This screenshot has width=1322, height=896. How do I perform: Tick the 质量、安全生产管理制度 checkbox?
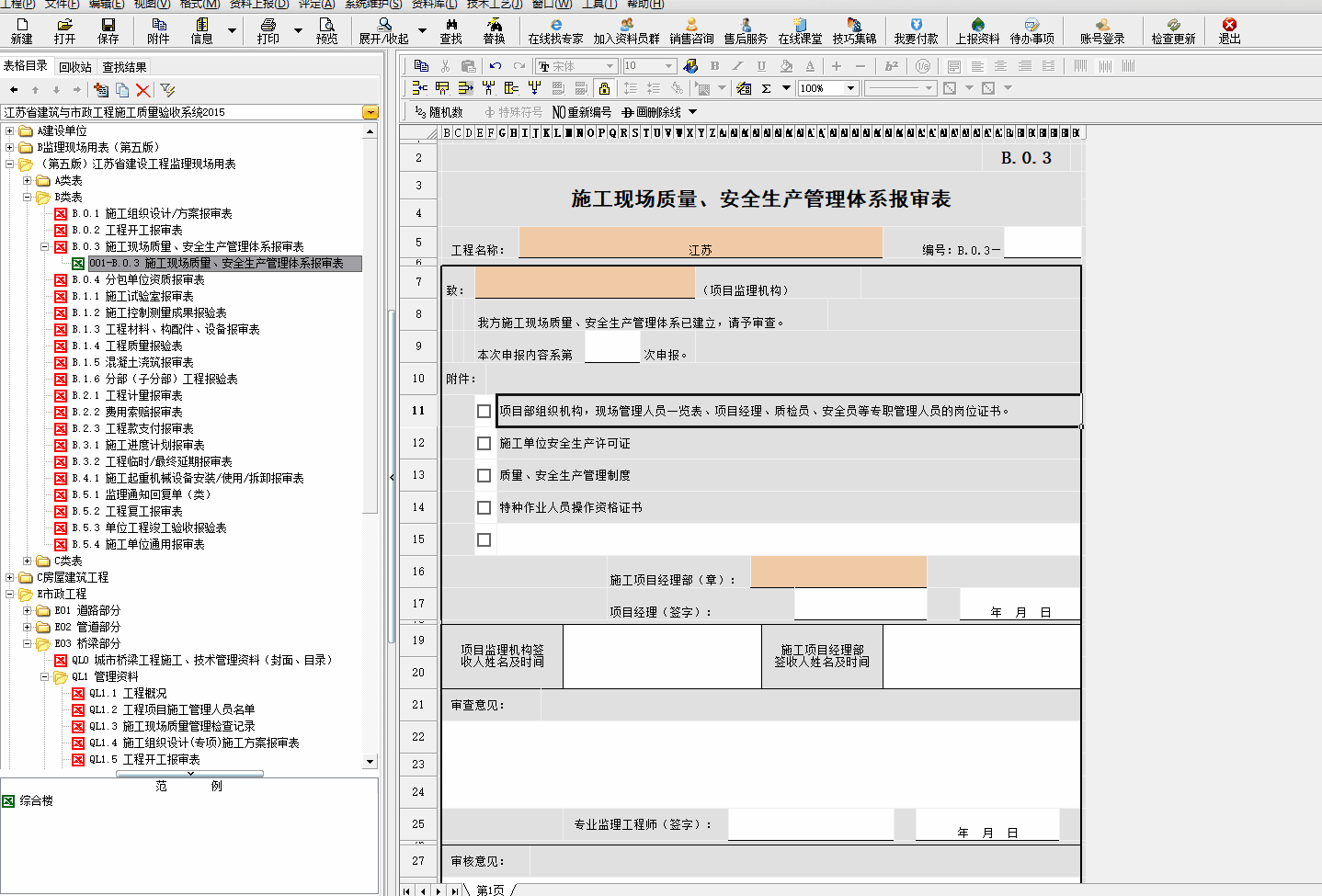coord(484,475)
